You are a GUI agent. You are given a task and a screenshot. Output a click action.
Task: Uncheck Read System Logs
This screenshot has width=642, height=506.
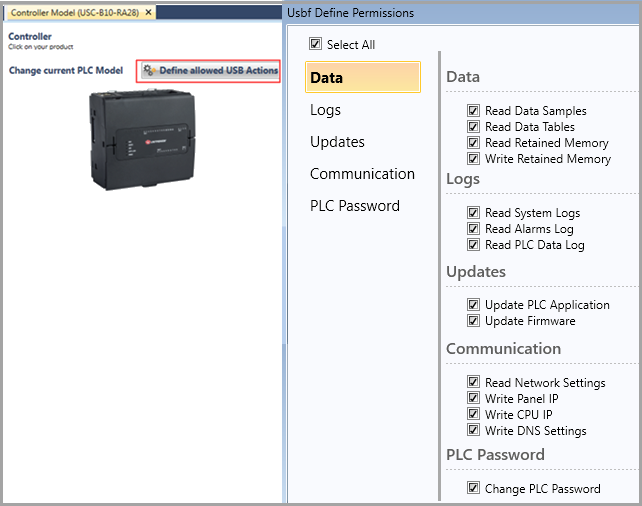pos(473,213)
